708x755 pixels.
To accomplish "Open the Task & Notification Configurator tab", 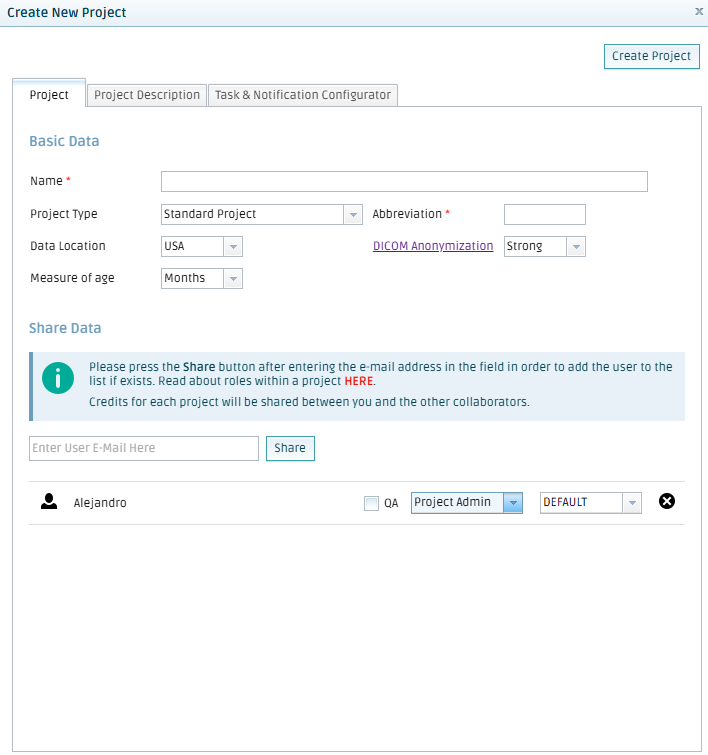I will [303, 95].
